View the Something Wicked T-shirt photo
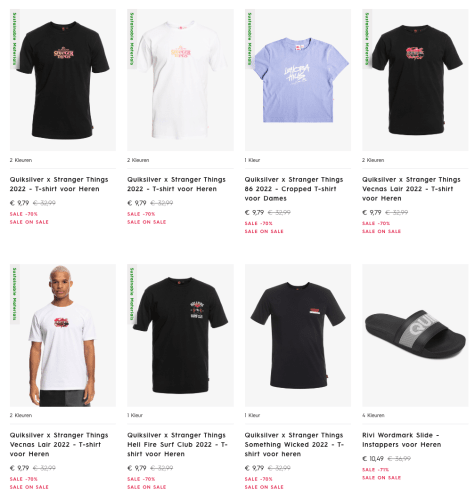Viewport: 475px width, 500px height. (298, 335)
